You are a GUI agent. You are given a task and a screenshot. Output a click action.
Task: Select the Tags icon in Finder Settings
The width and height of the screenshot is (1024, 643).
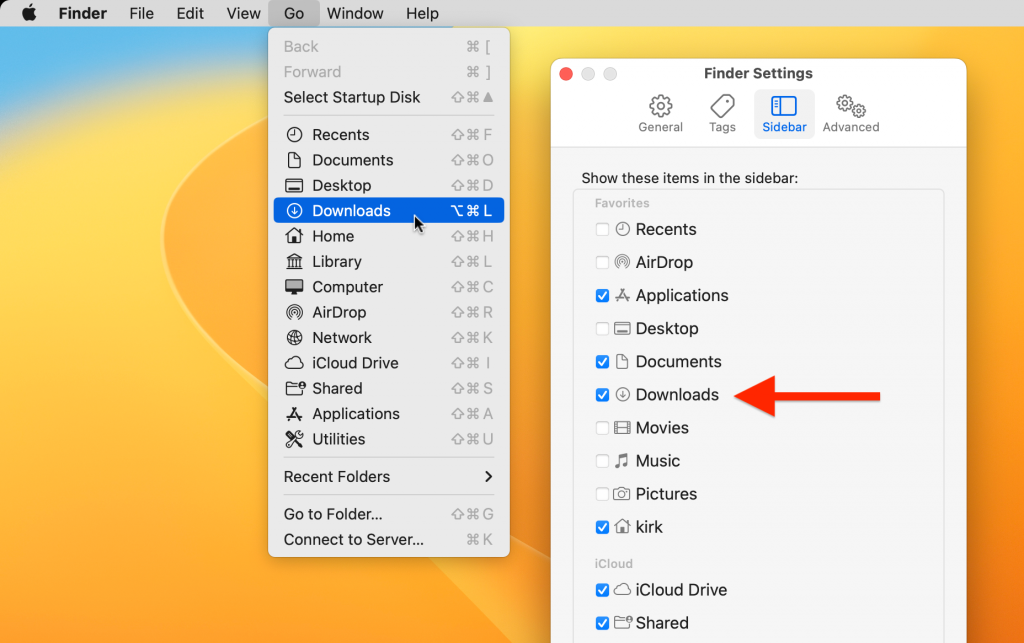(x=722, y=106)
